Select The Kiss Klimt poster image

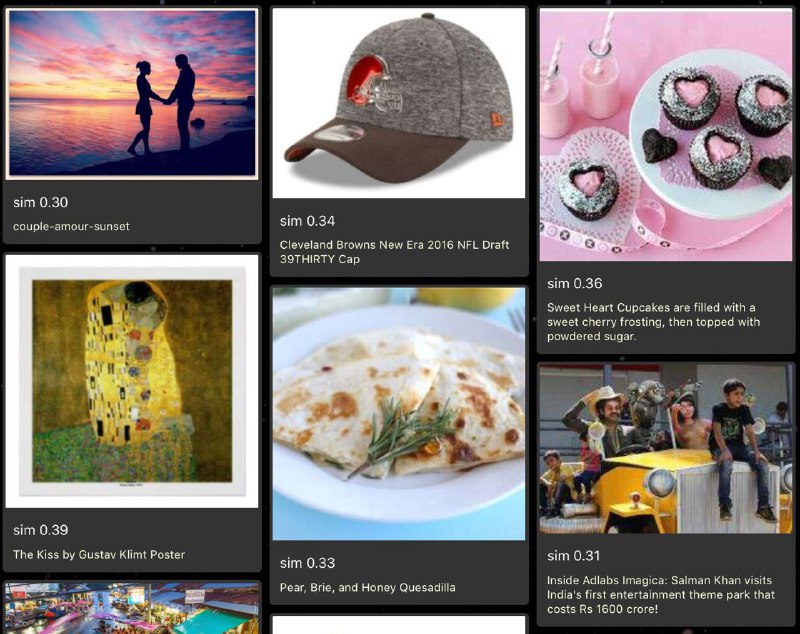pyautogui.click(x=132, y=381)
